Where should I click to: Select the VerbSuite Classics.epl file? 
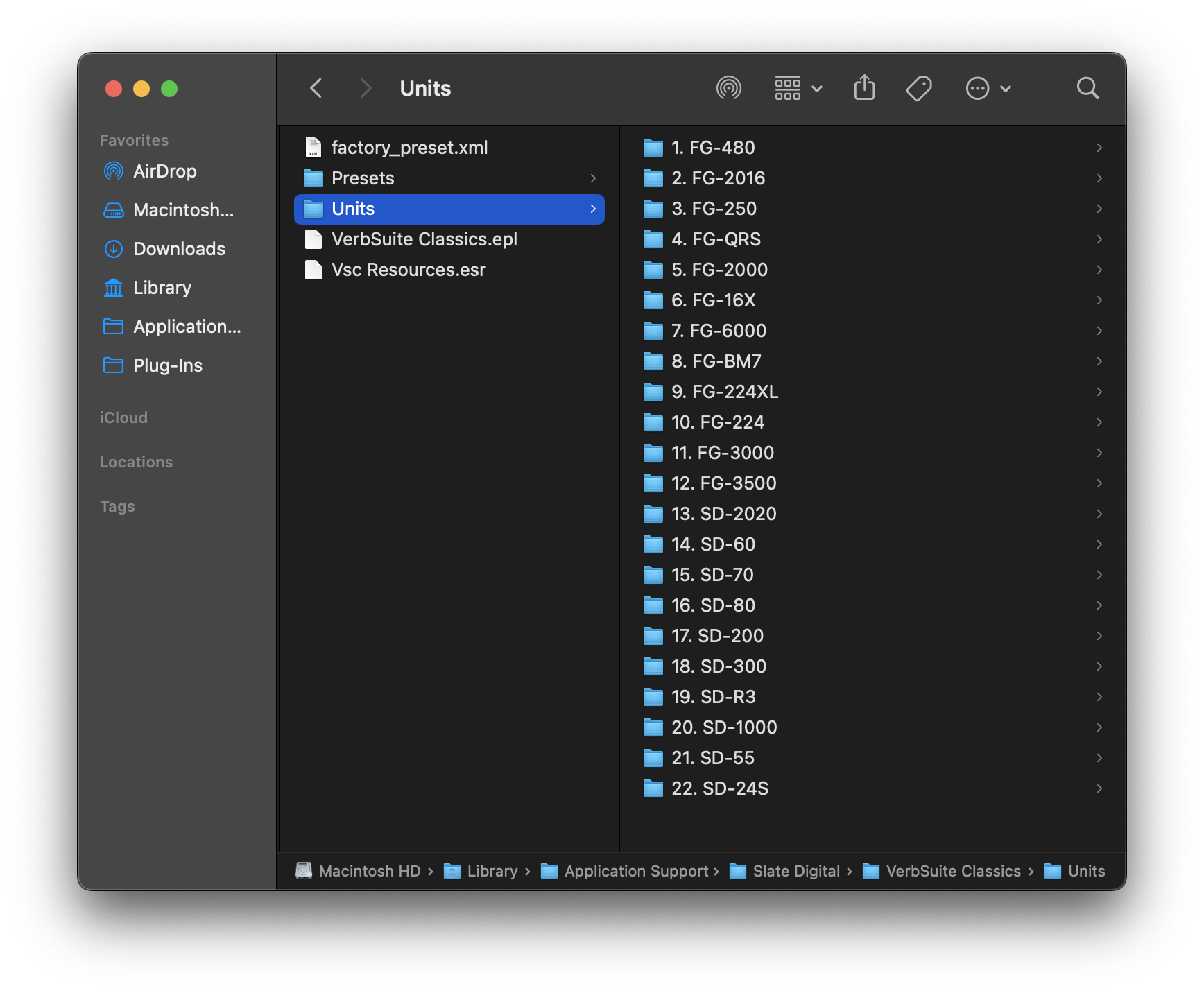coord(449,239)
